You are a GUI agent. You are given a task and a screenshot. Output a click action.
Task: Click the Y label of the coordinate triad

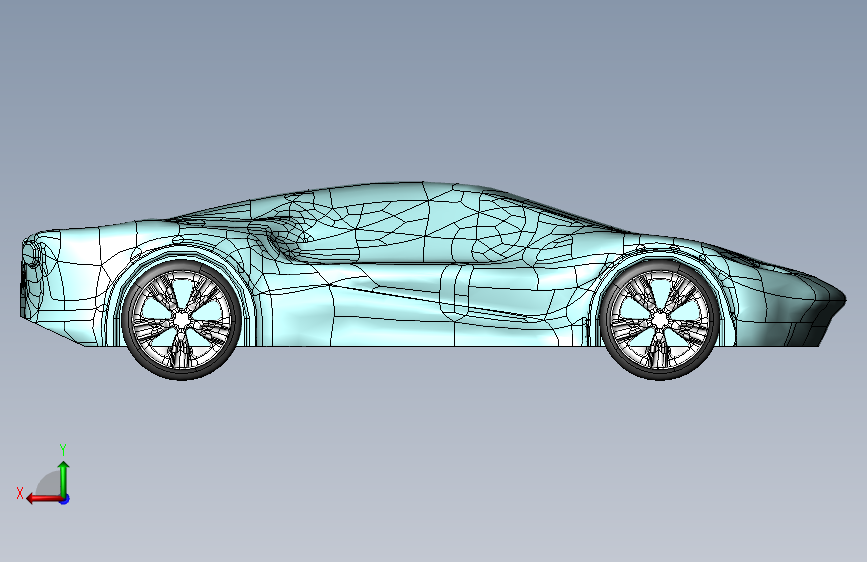63,450
